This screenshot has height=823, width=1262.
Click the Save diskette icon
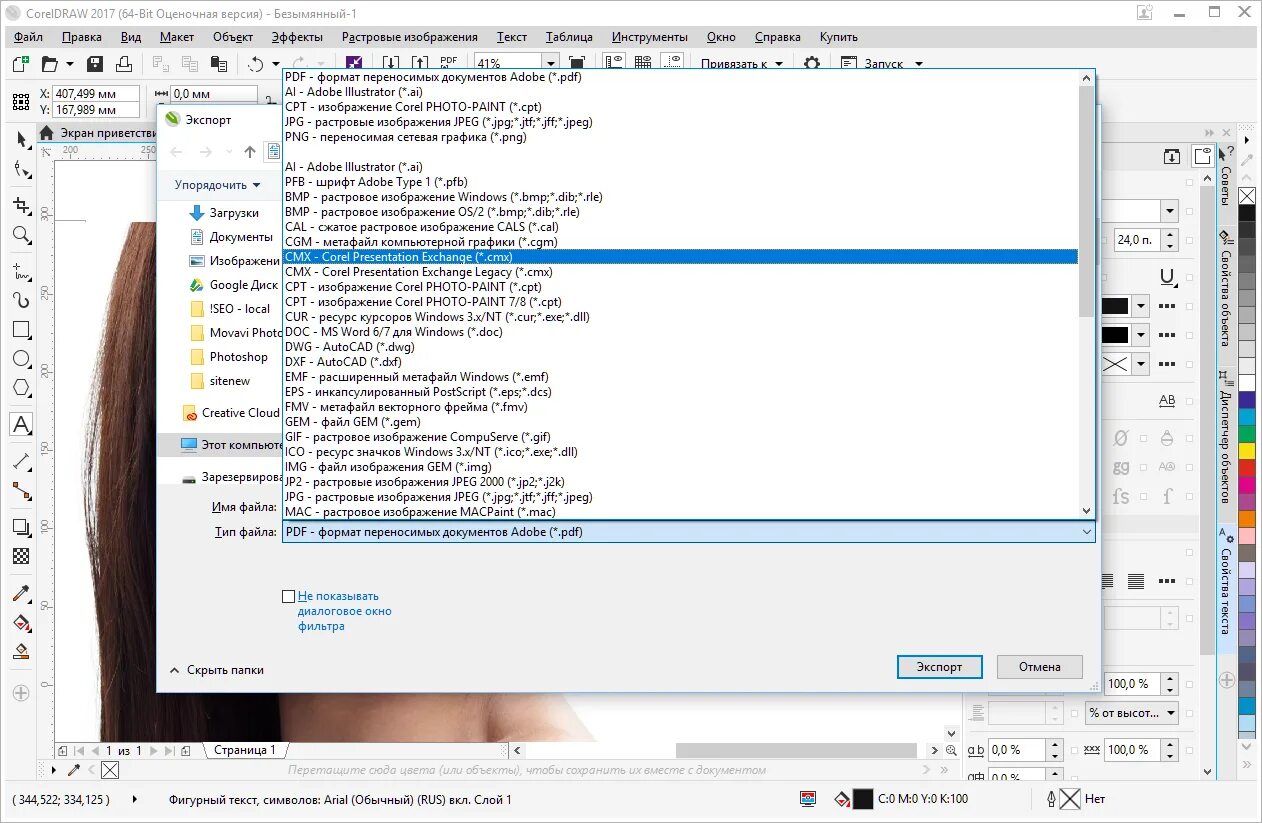tap(95, 64)
